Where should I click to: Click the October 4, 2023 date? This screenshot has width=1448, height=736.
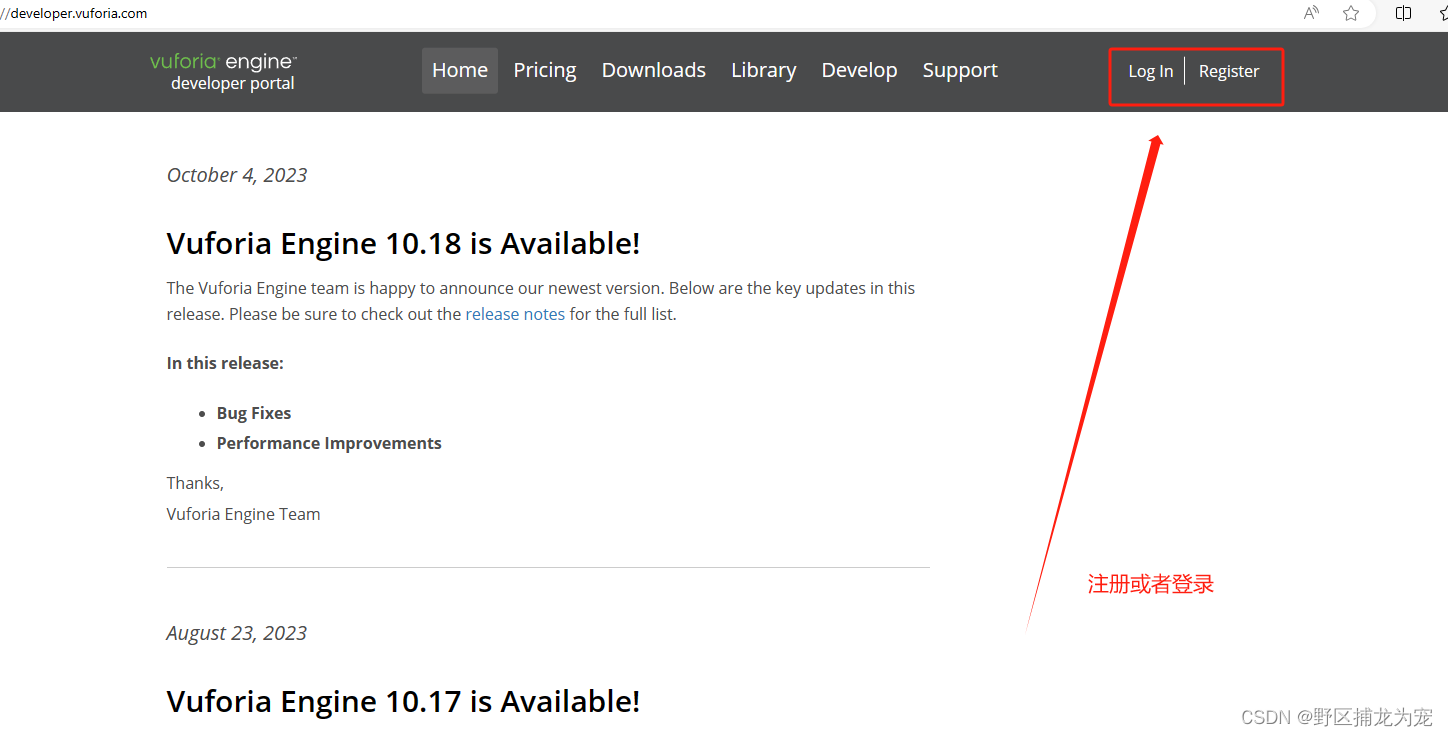(237, 175)
